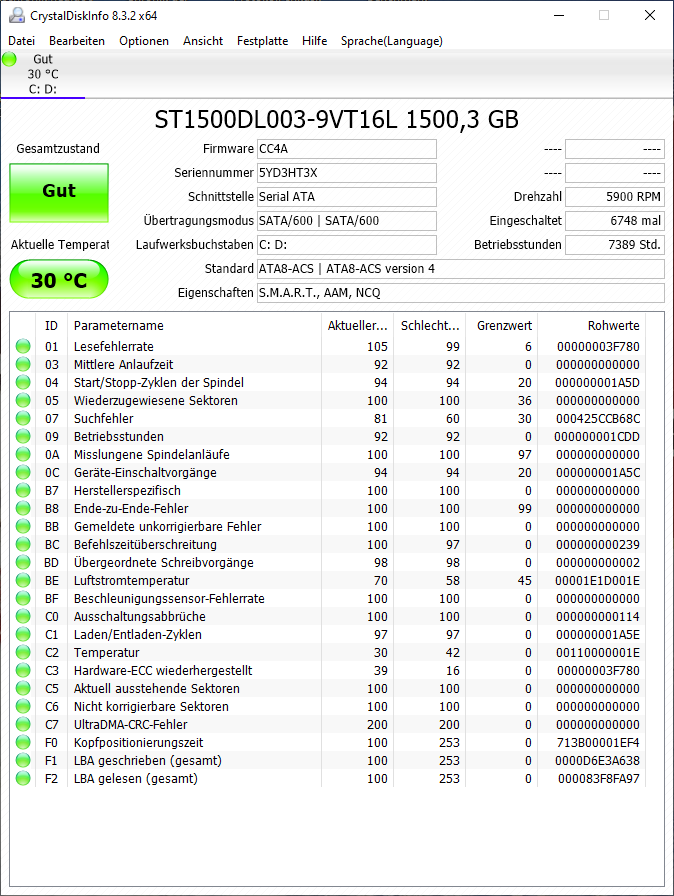Image resolution: width=674 pixels, height=896 pixels.
Task: Click the Schnittstelle field Serial ATA
Action: pyautogui.click(x=347, y=197)
